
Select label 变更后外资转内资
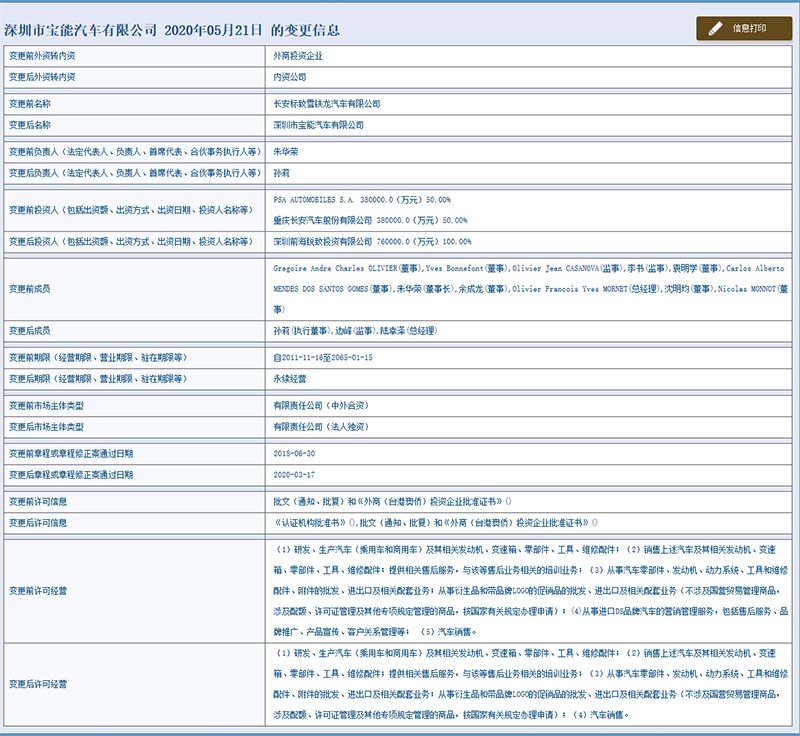pos(42,77)
